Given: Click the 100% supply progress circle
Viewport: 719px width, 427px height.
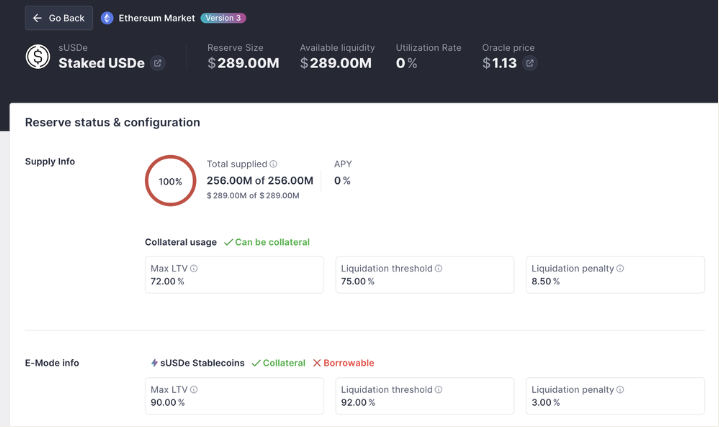Looking at the screenshot, I should tap(170, 181).
